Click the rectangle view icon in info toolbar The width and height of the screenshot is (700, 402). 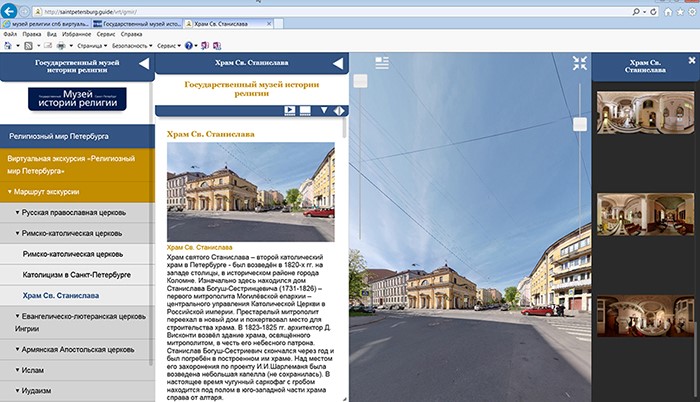coord(306,110)
